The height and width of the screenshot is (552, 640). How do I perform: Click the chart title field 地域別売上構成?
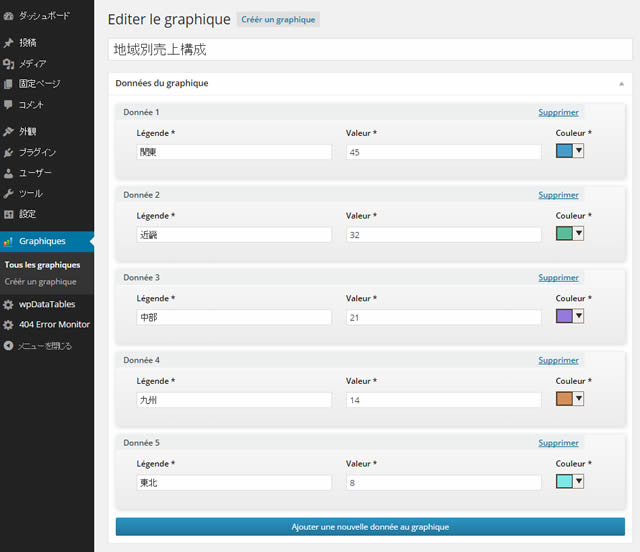tap(370, 50)
